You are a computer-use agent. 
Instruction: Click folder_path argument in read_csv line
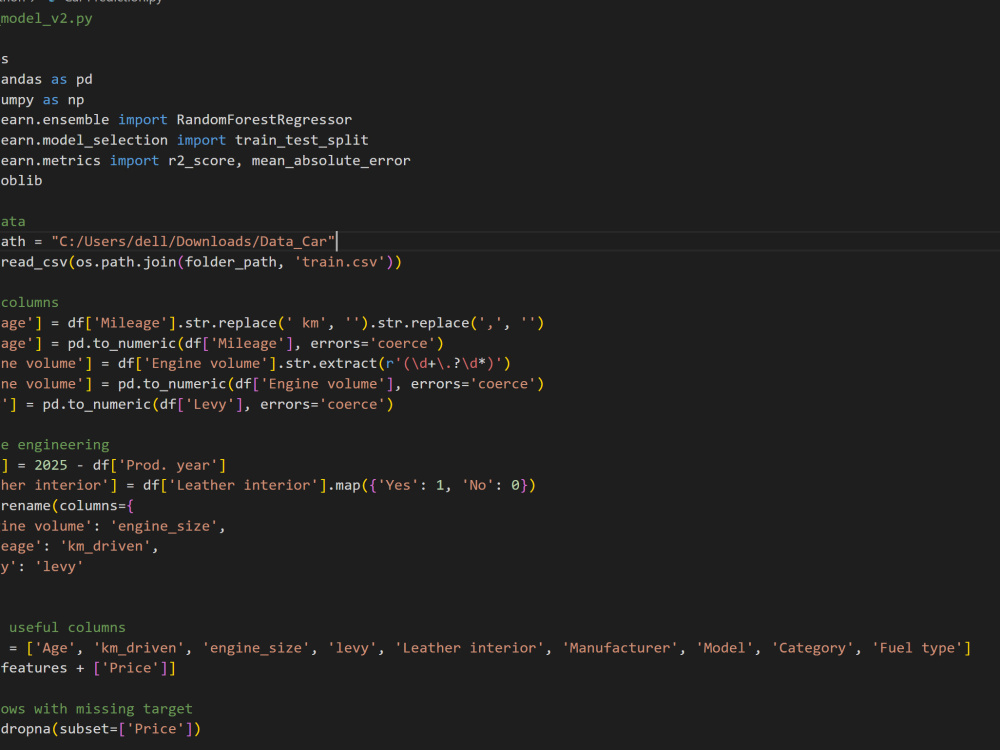coord(231,262)
